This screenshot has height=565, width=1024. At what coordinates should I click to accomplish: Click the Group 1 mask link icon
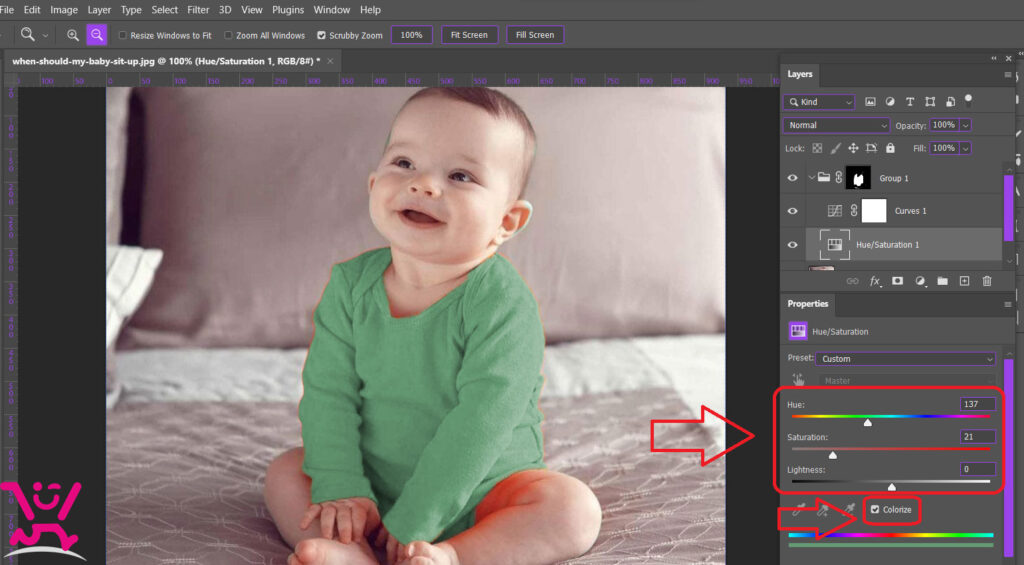tap(839, 178)
